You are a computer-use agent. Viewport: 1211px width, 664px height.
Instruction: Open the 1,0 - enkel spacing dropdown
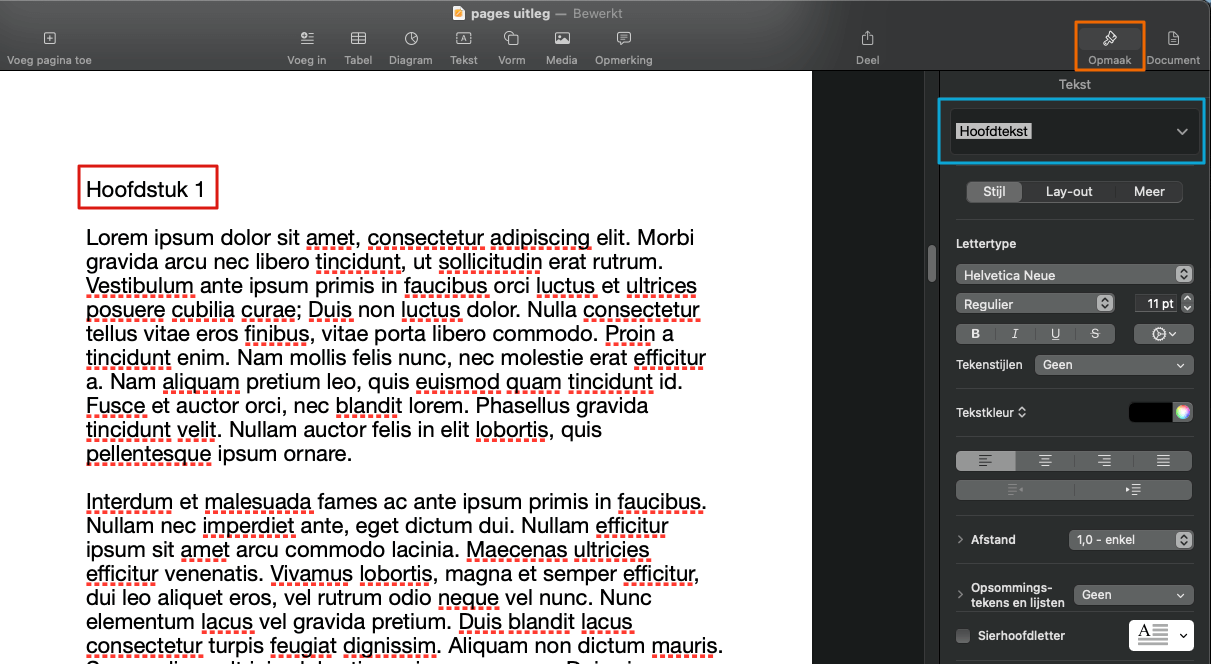1131,540
